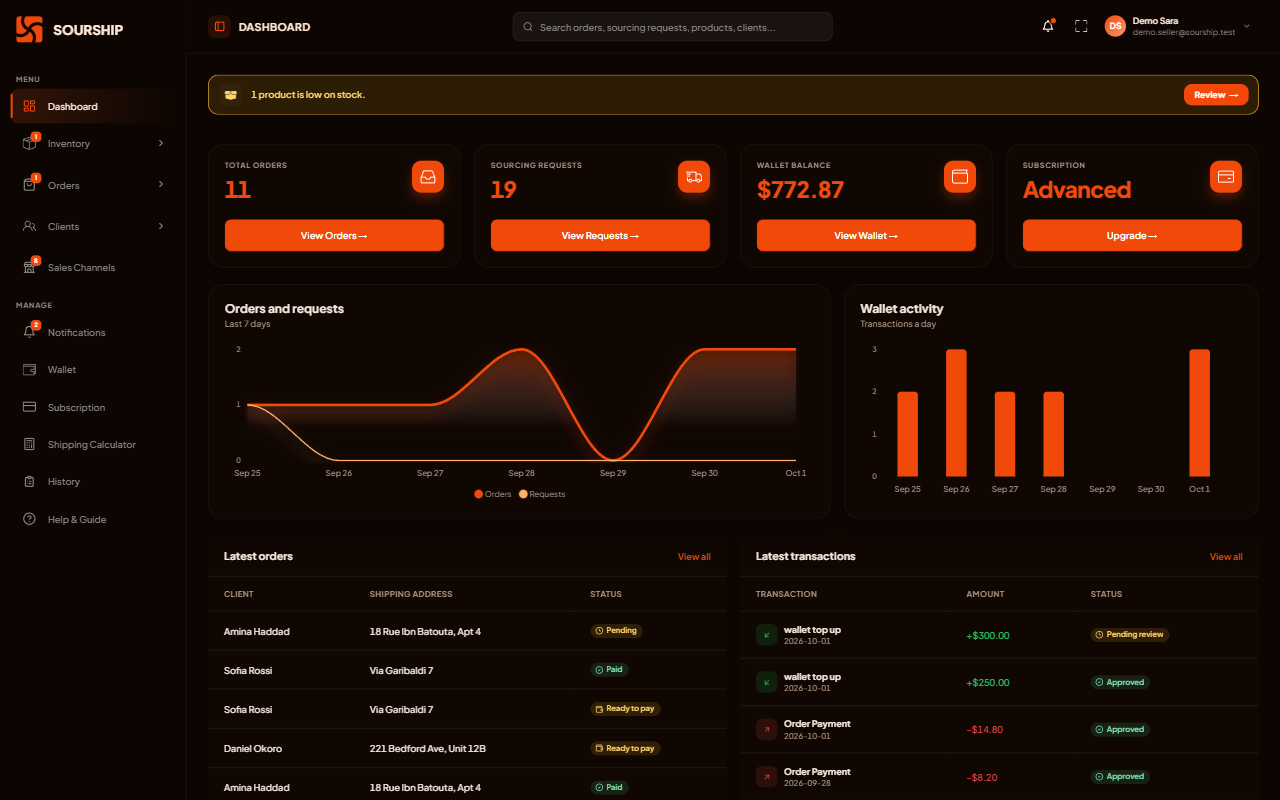
Task: Click the Daniel Okoro client name
Action: [253, 748]
